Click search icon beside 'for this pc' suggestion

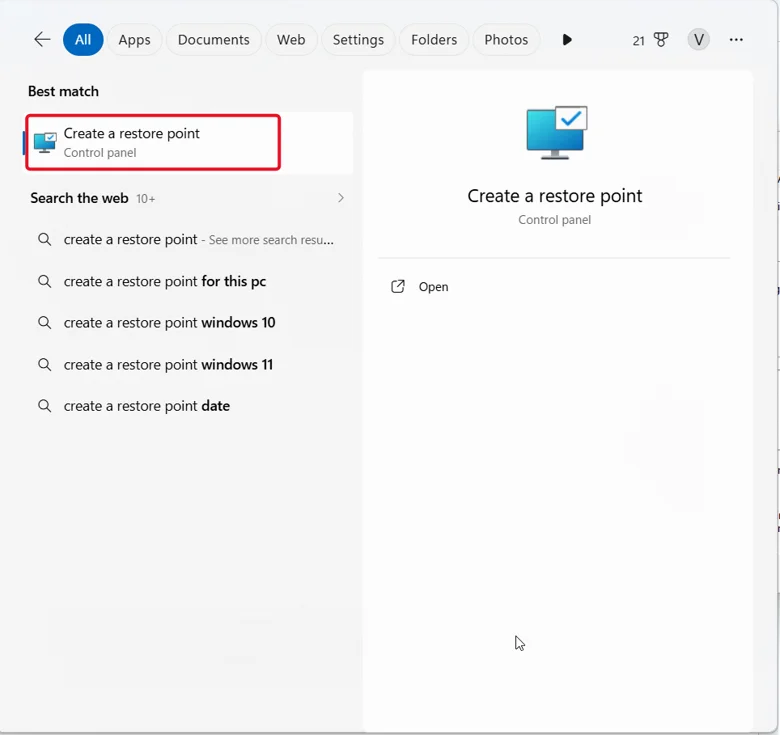(45, 281)
